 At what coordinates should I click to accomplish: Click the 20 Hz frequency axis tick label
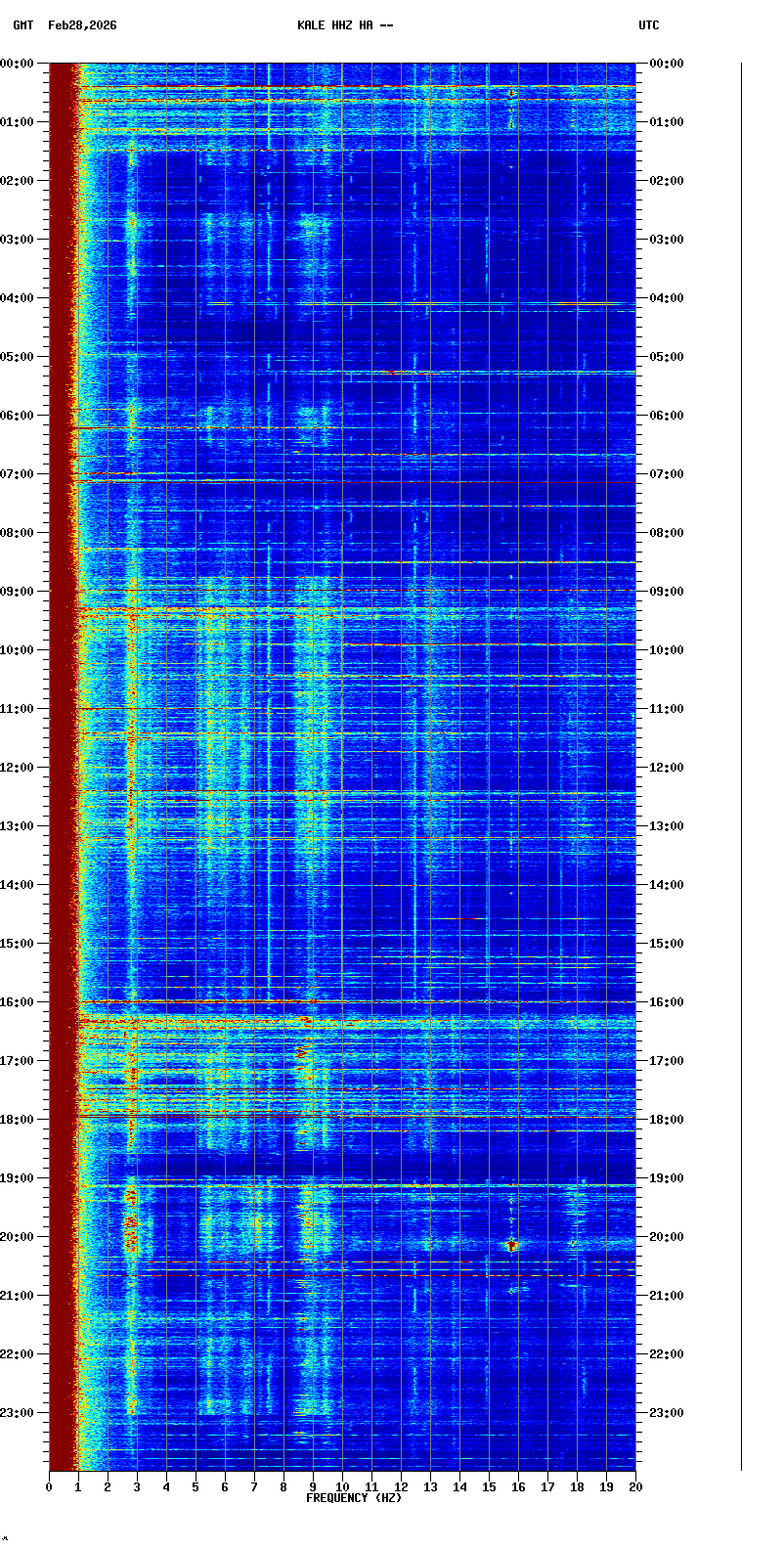click(635, 1487)
